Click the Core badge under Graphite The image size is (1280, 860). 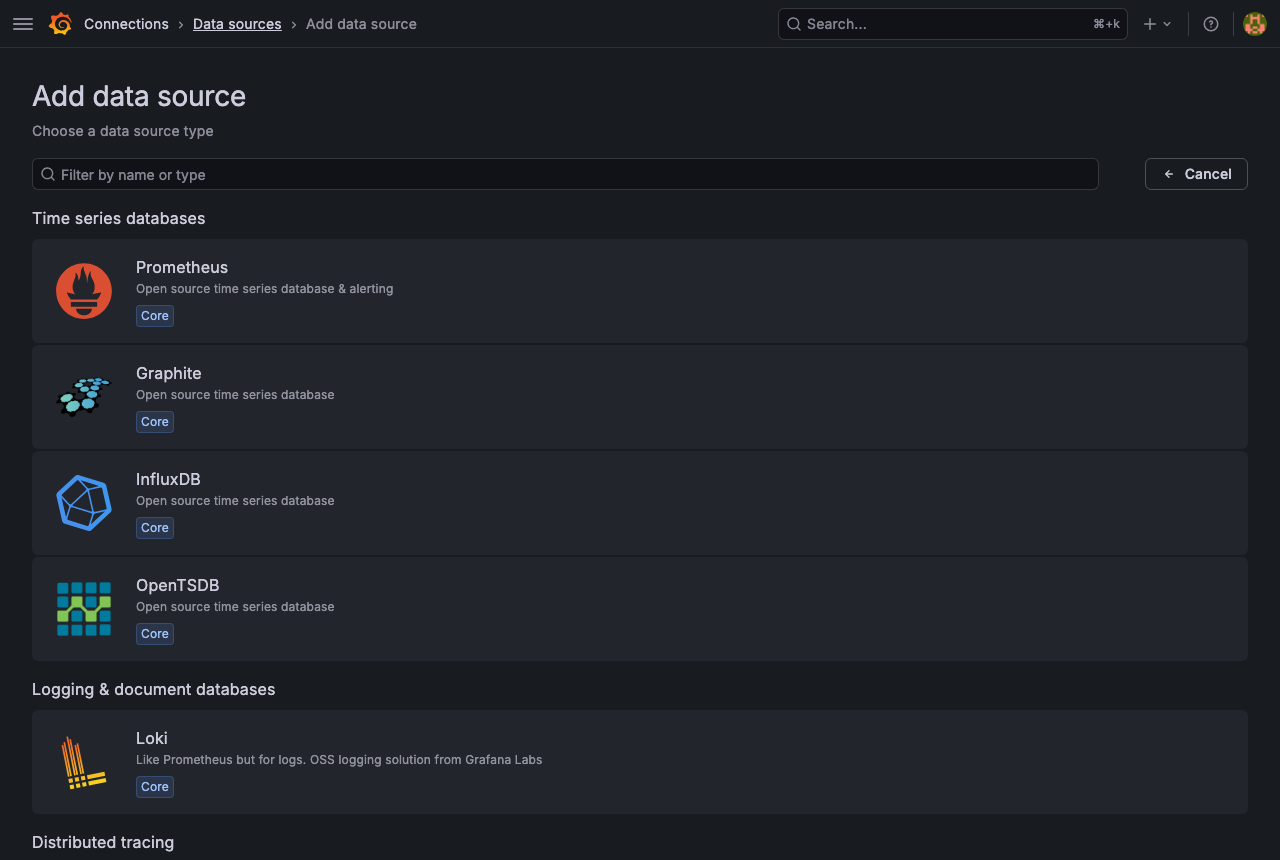click(x=155, y=422)
